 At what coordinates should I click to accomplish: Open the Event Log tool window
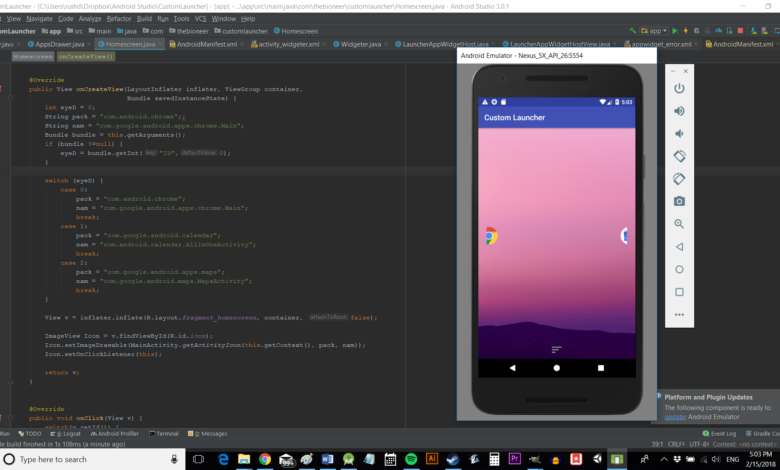(722, 434)
